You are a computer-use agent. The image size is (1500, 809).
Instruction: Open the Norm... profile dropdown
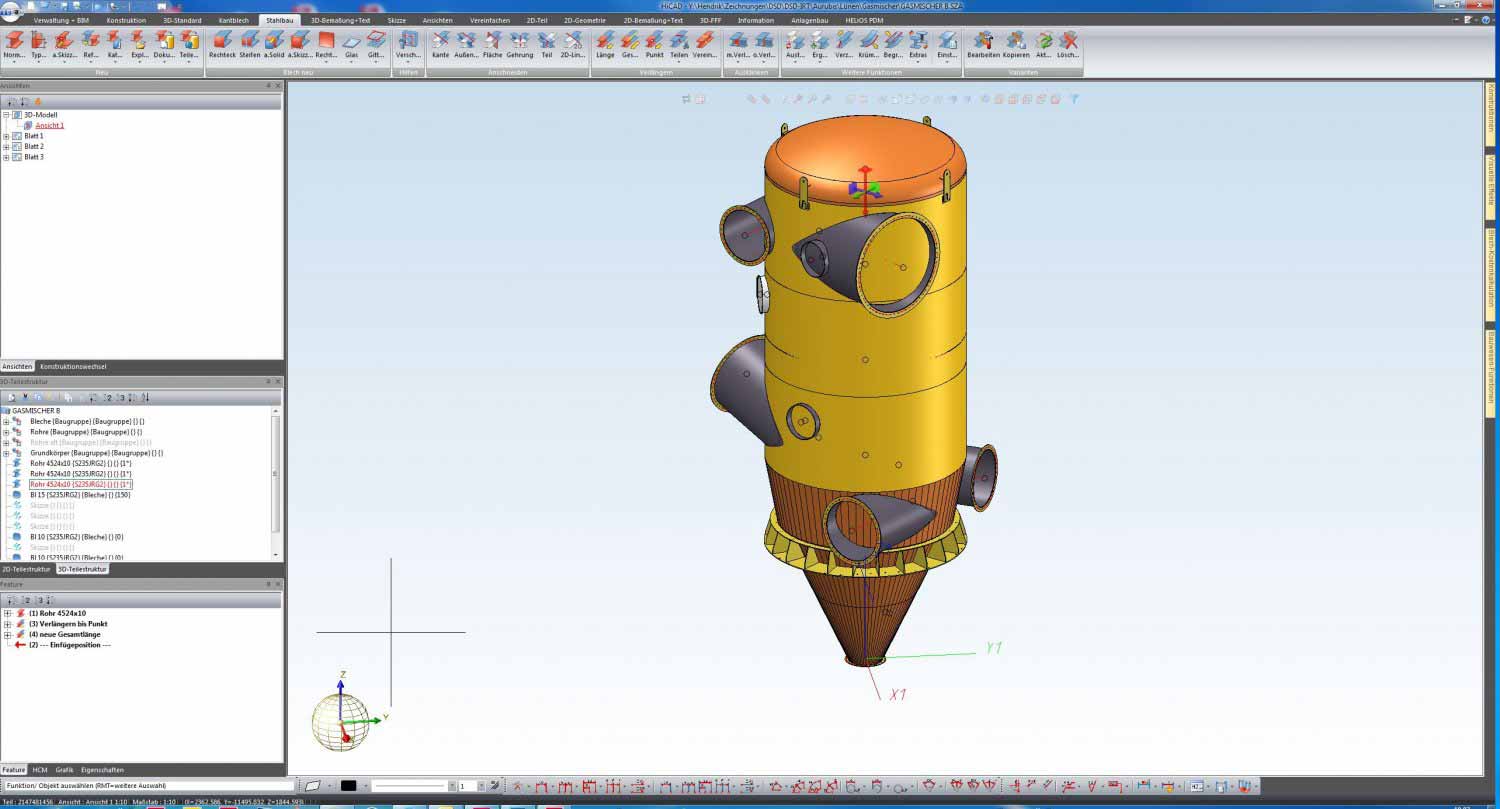tap(14, 45)
